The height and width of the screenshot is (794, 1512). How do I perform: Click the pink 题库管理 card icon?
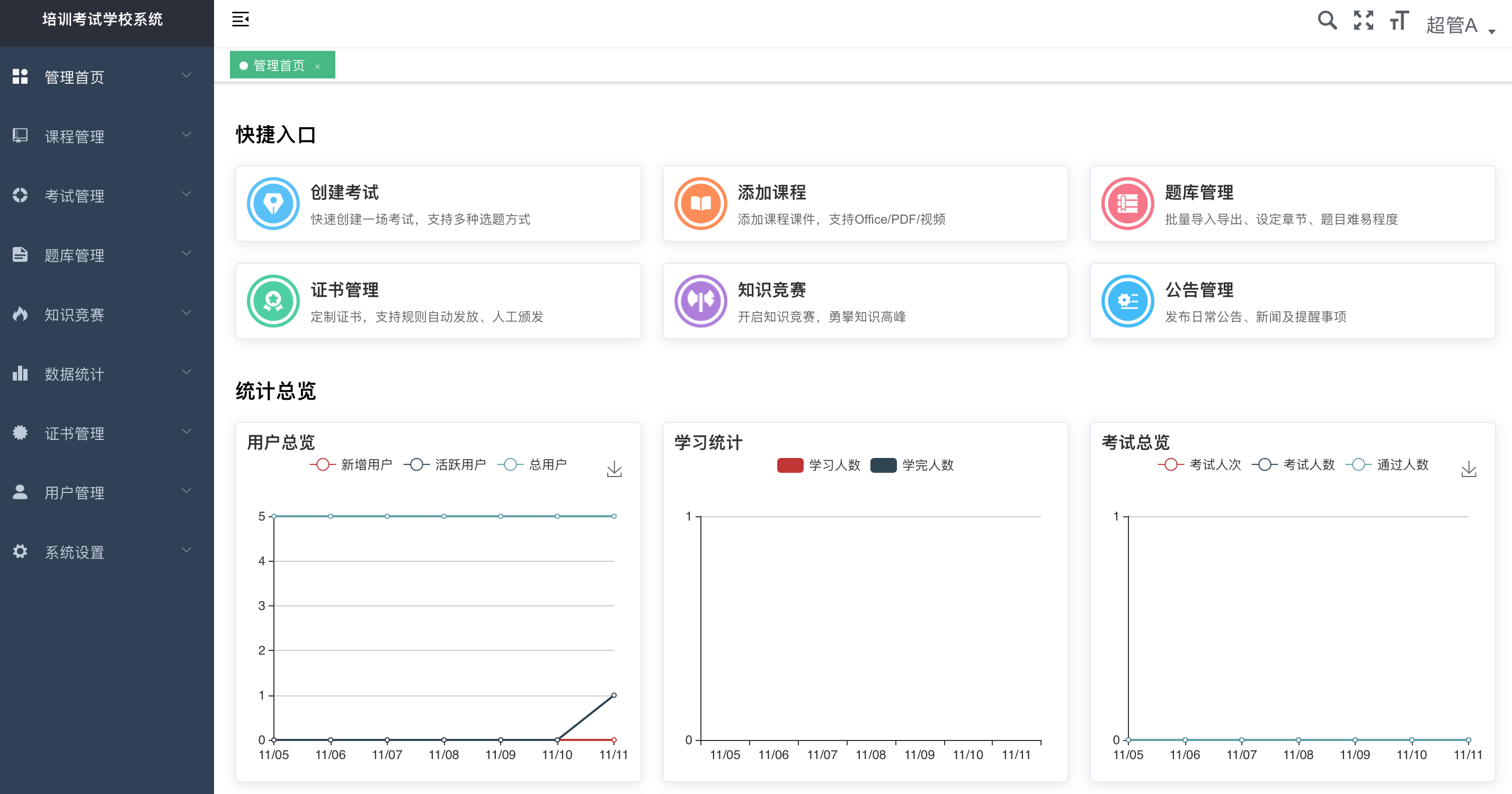coord(1127,204)
